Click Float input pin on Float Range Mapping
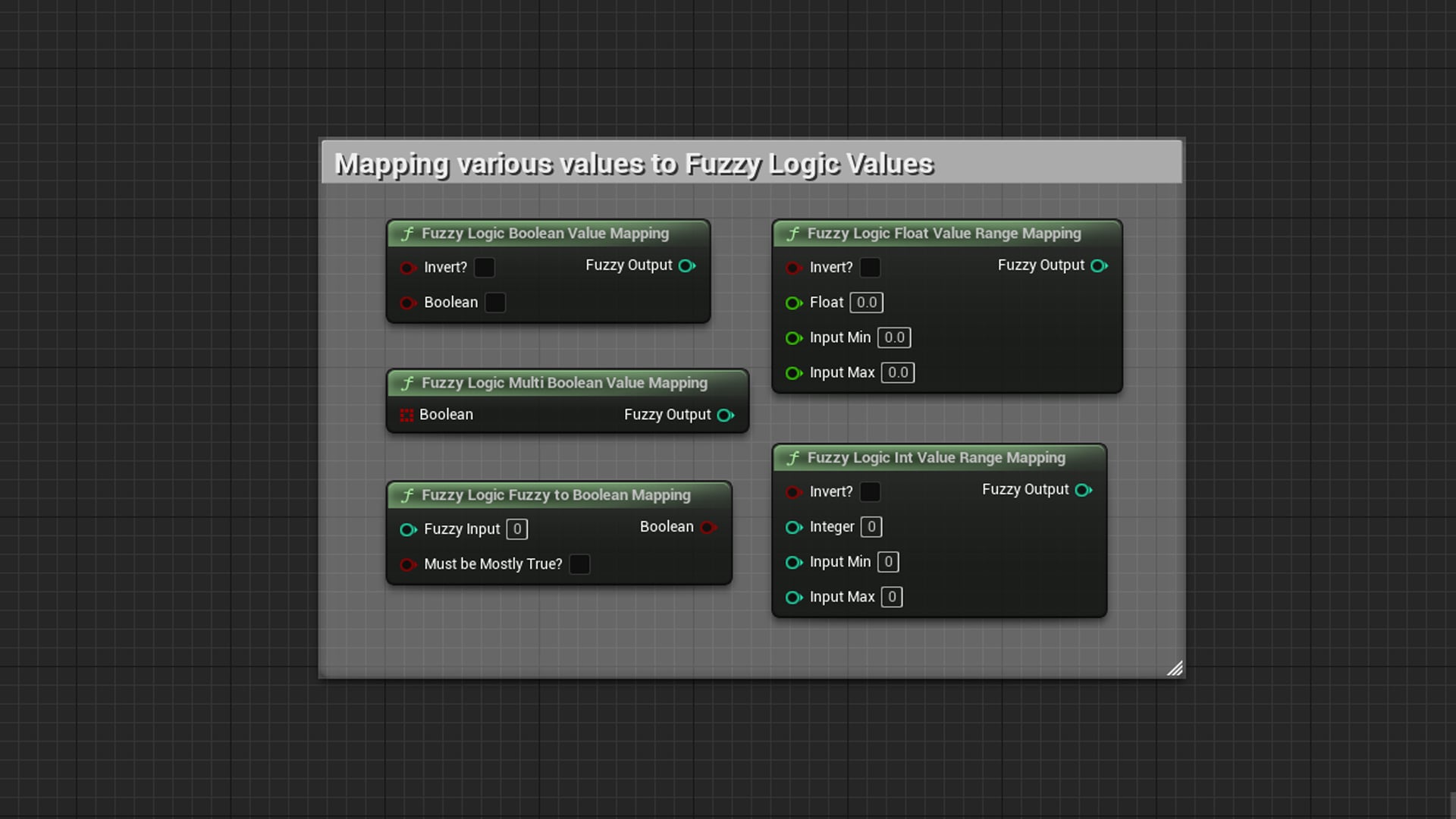This screenshot has height=819, width=1456. (794, 303)
